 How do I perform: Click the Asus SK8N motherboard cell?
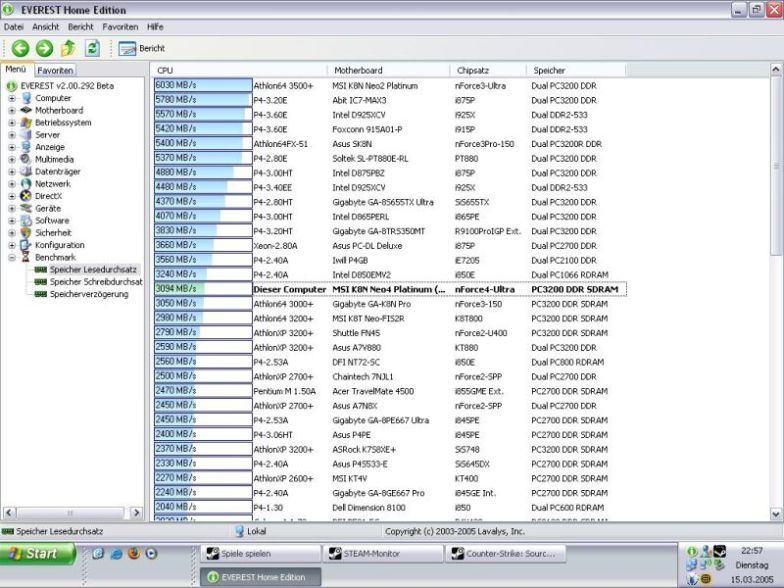352,144
